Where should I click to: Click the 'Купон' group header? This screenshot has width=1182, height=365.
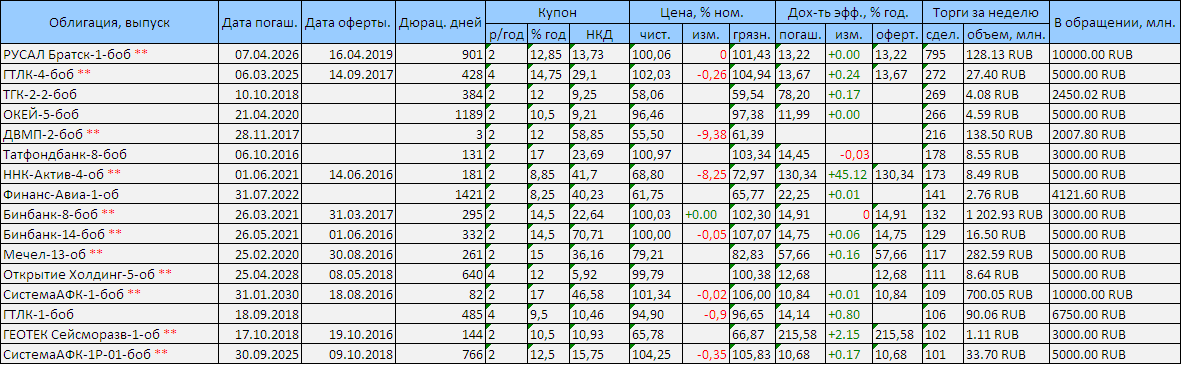coord(557,13)
